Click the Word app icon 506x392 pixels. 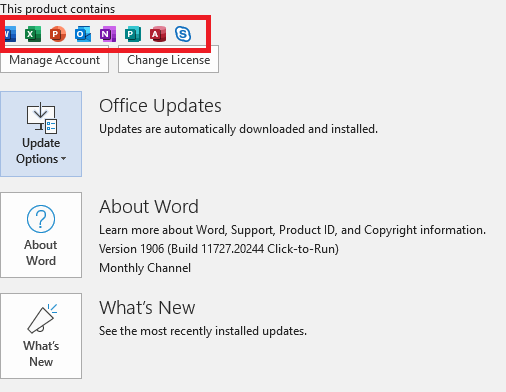(x=10, y=34)
